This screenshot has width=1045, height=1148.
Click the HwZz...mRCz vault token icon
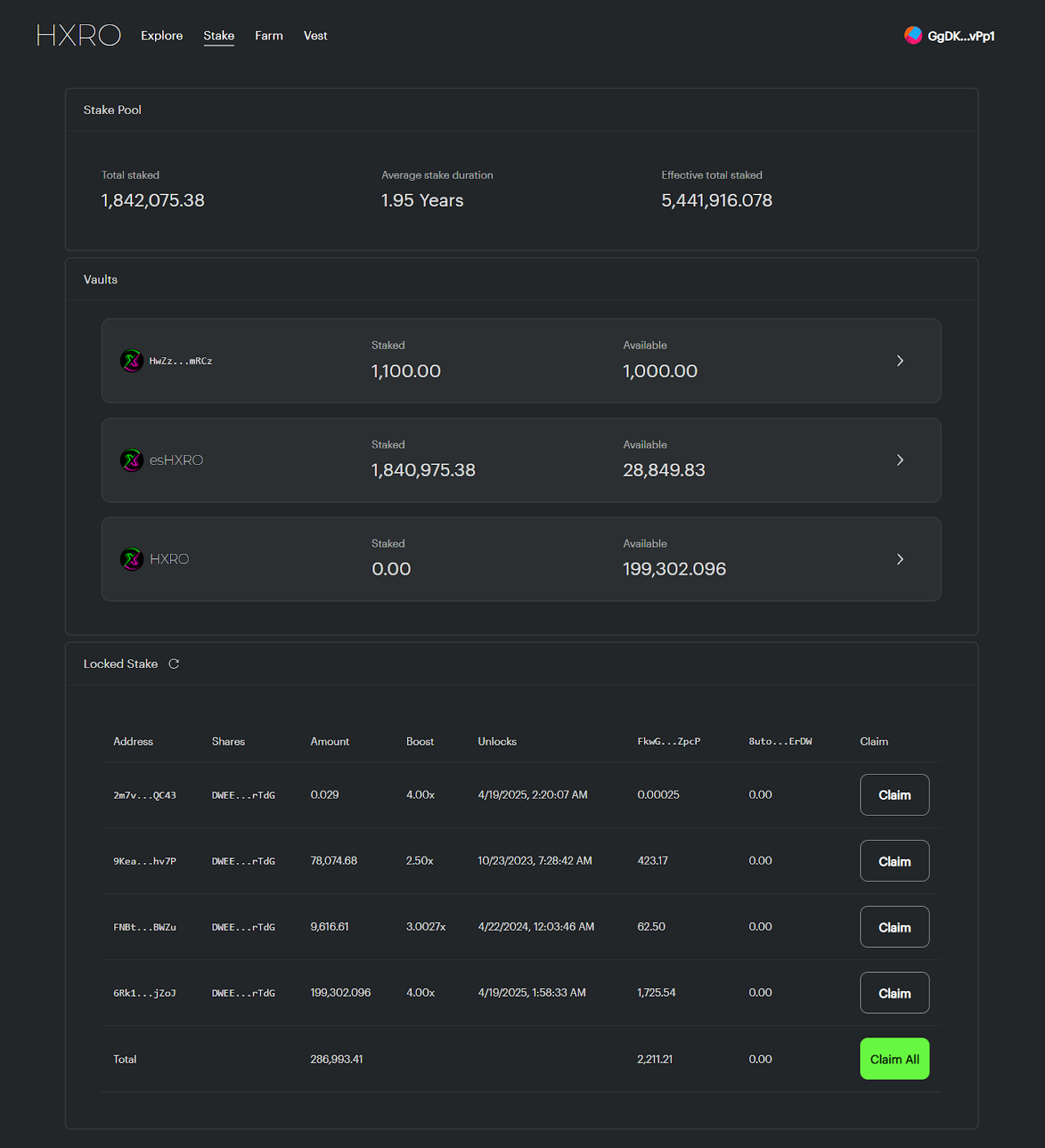[x=132, y=360]
